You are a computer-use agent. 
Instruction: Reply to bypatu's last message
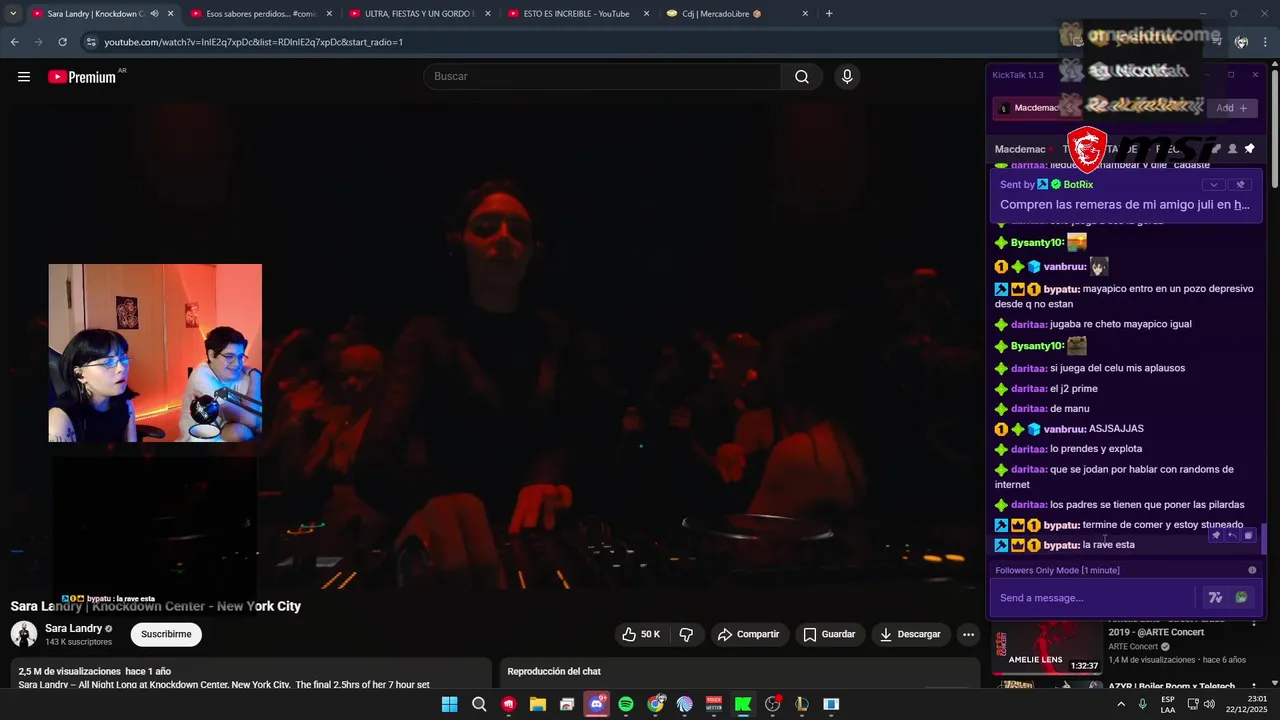(1232, 535)
